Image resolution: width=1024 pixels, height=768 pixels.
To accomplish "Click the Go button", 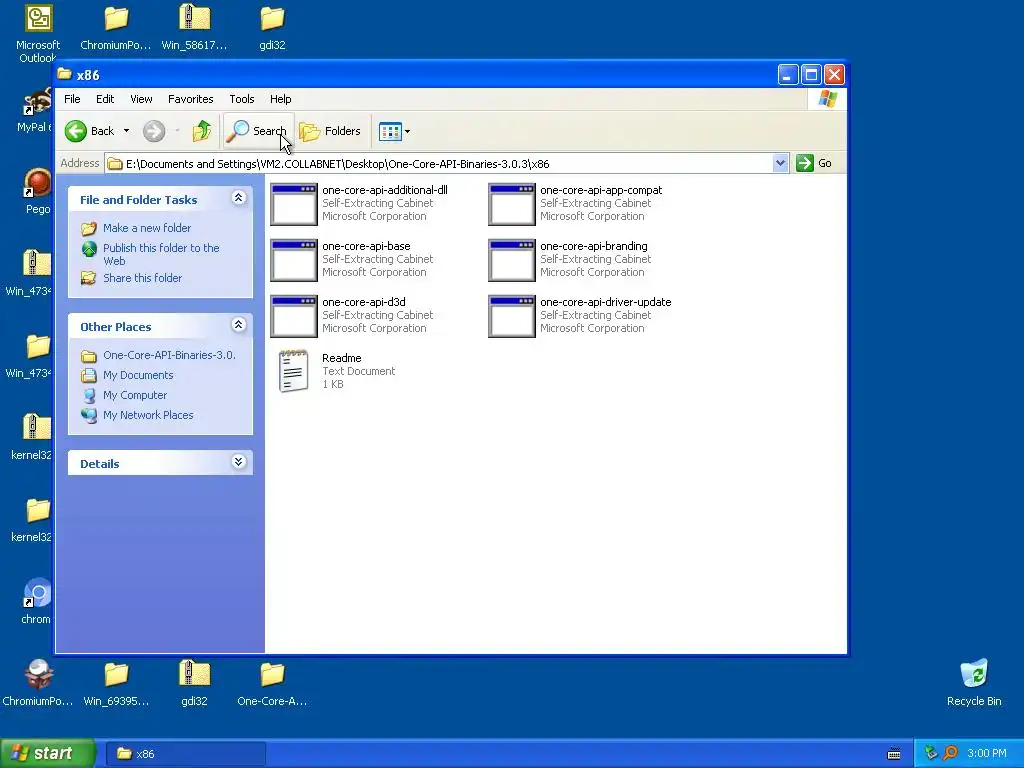I will click(814, 163).
